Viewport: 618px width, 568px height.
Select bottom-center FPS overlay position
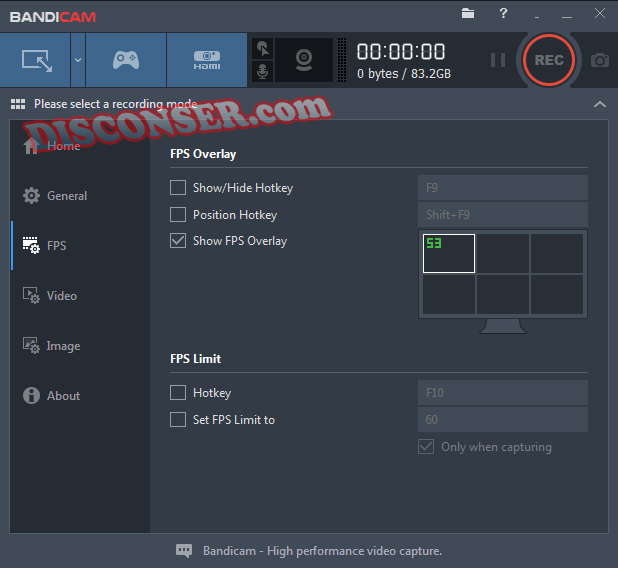point(503,294)
